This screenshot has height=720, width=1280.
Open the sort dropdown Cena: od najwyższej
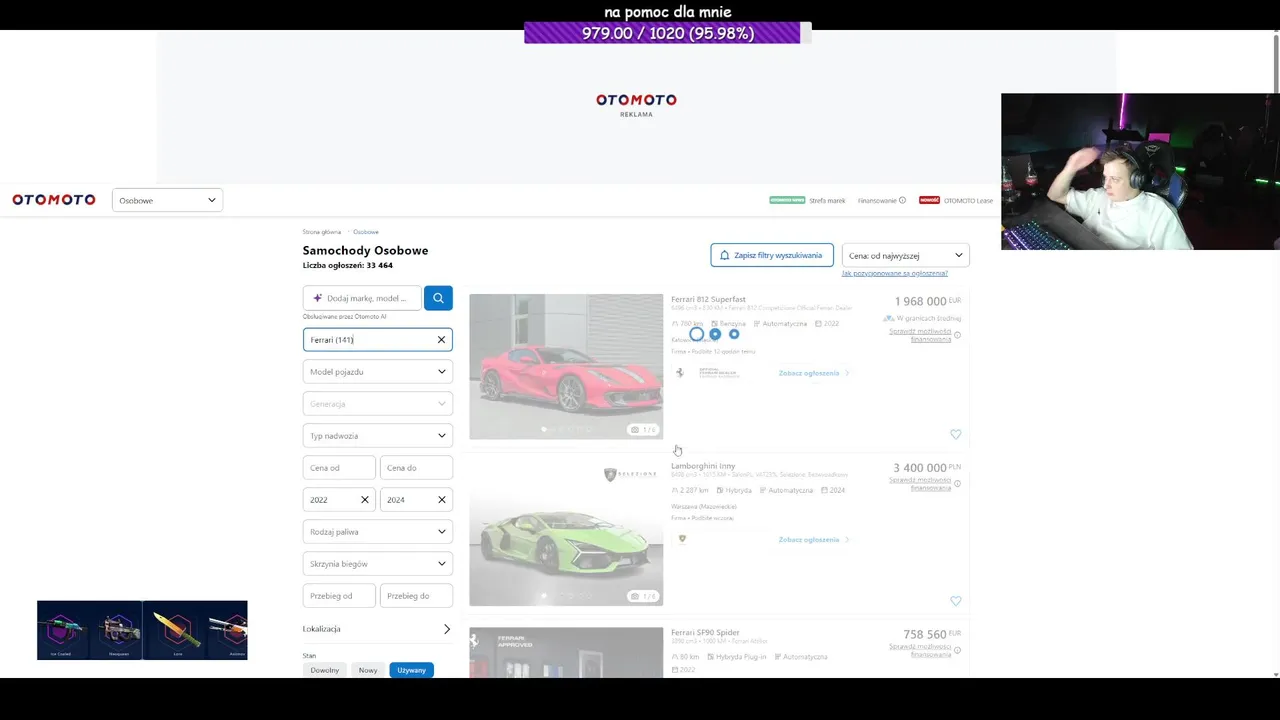click(x=906, y=255)
